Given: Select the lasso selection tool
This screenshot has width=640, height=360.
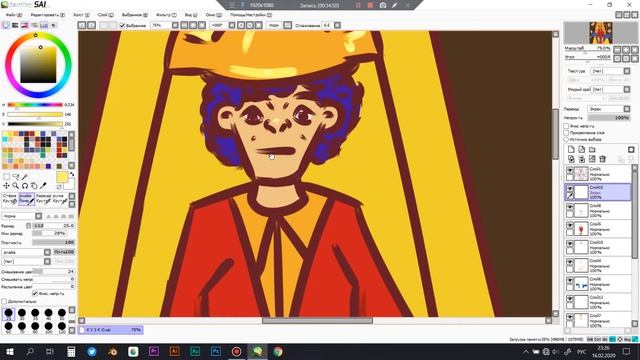Looking at the screenshot, I should 16,176.
